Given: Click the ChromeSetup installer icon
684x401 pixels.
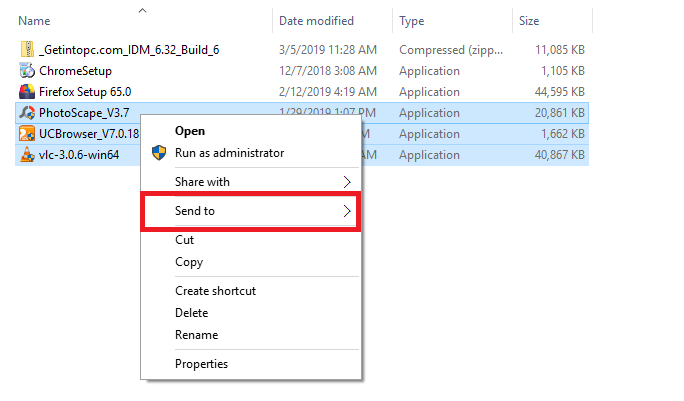Looking at the screenshot, I should pos(27,70).
